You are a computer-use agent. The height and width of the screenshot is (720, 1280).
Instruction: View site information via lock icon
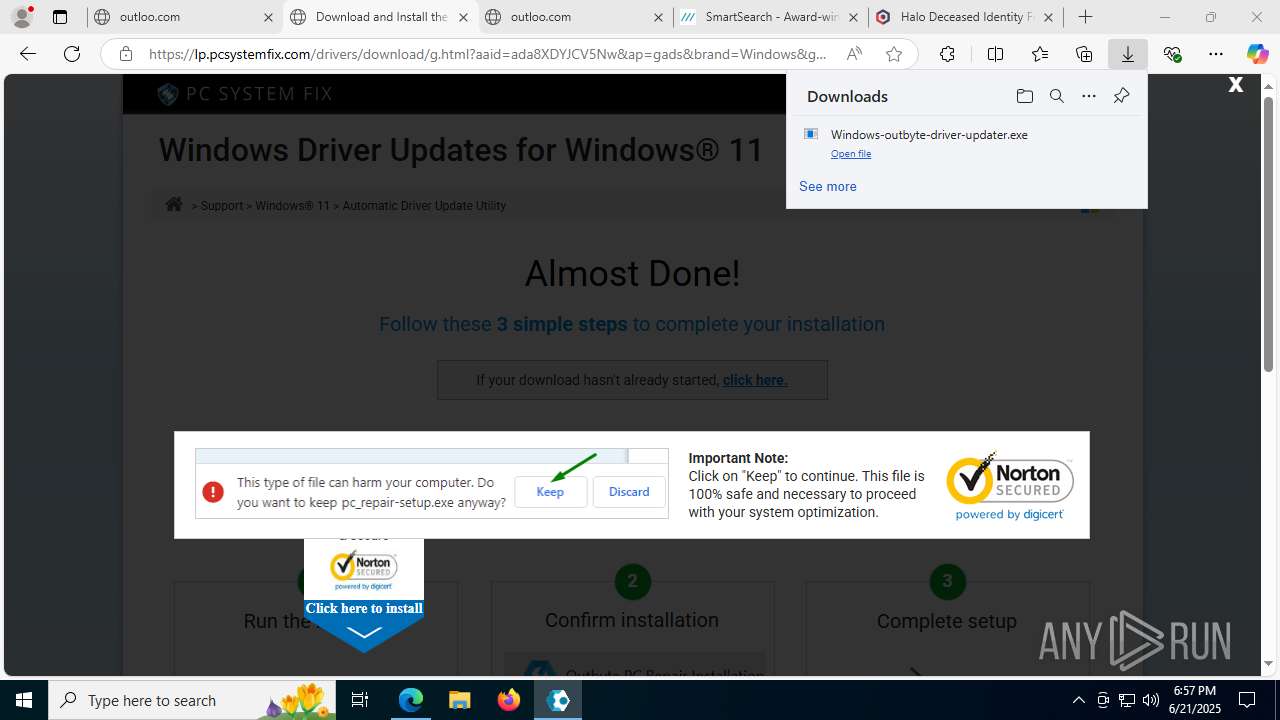126,54
